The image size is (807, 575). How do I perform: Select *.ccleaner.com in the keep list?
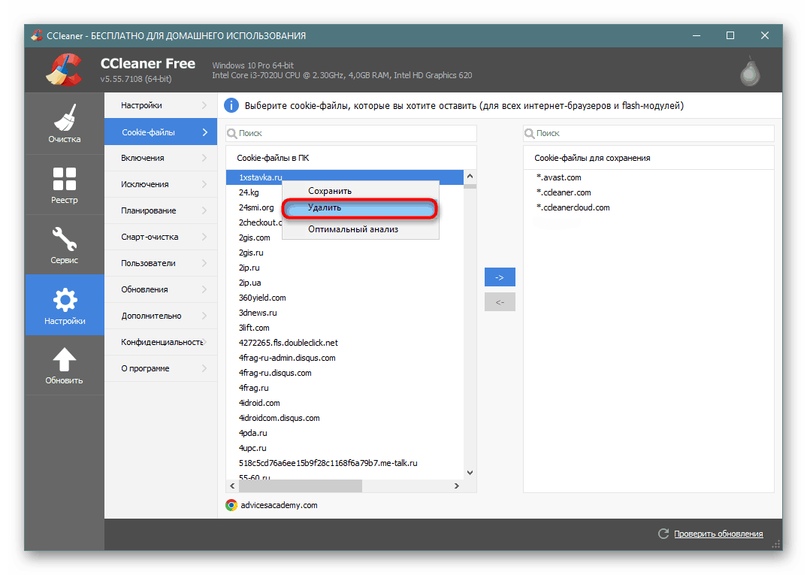[x=564, y=193]
